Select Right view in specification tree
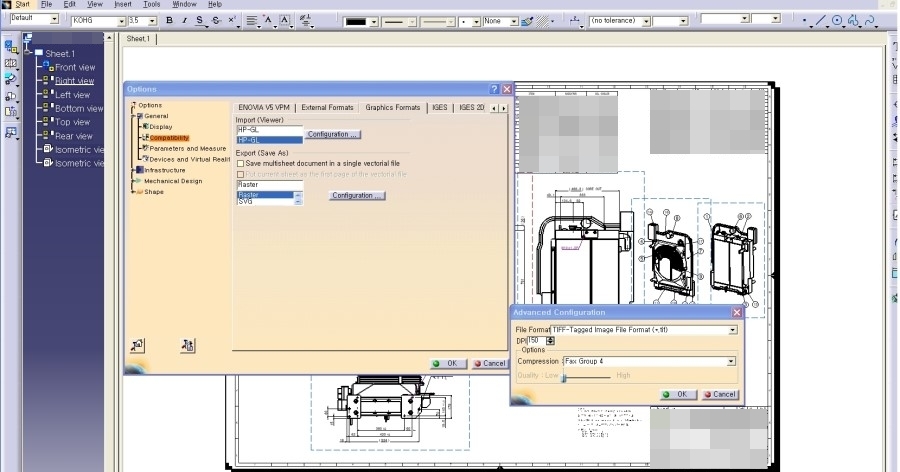 pyautogui.click(x=75, y=81)
